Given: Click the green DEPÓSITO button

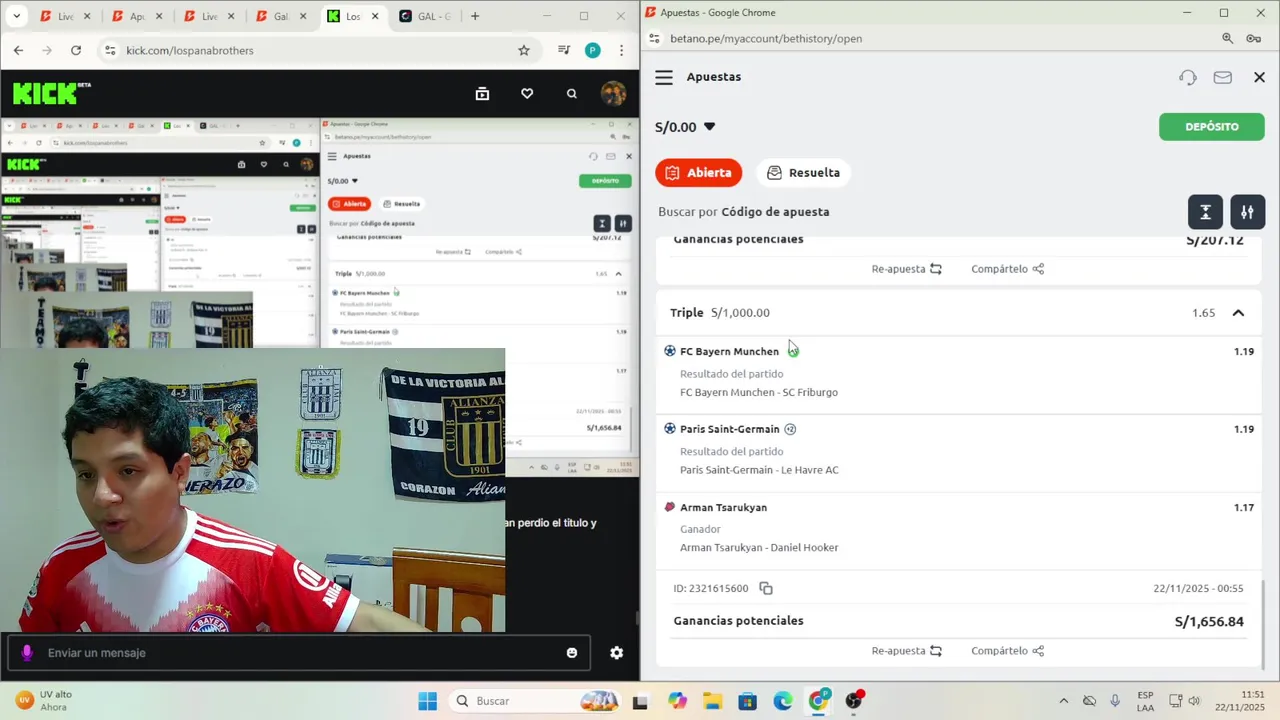Looking at the screenshot, I should coord(1211,127).
